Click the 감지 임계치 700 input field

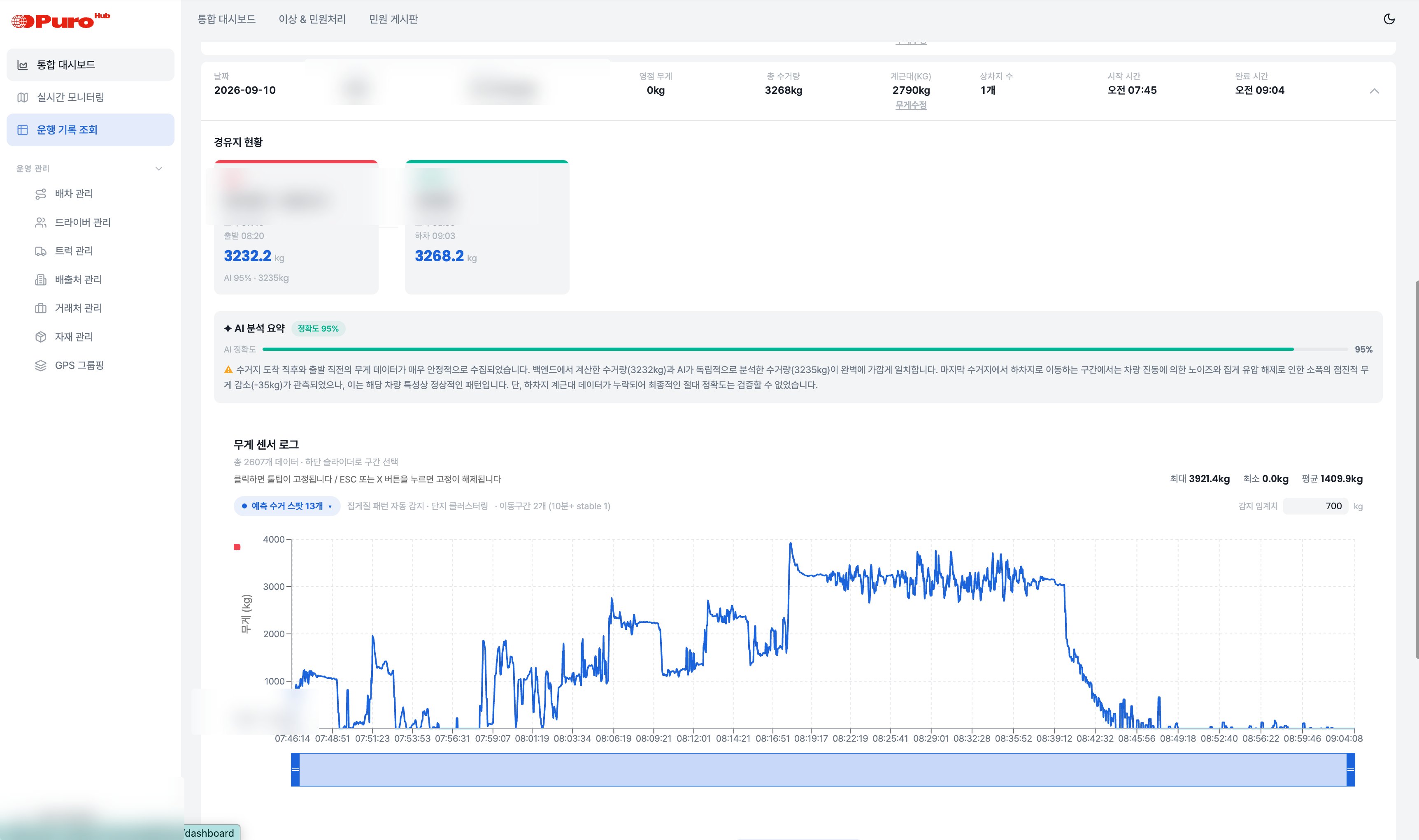[x=1315, y=506]
